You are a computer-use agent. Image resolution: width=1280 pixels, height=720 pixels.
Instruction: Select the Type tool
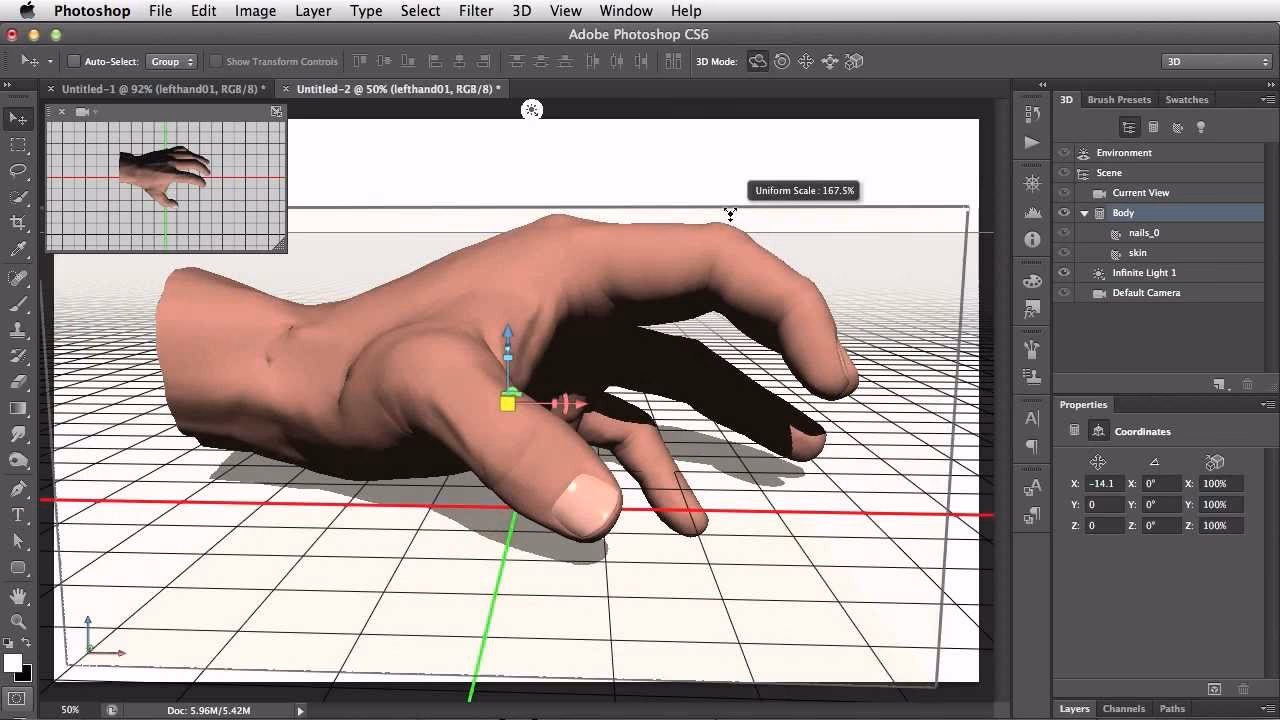[x=18, y=514]
